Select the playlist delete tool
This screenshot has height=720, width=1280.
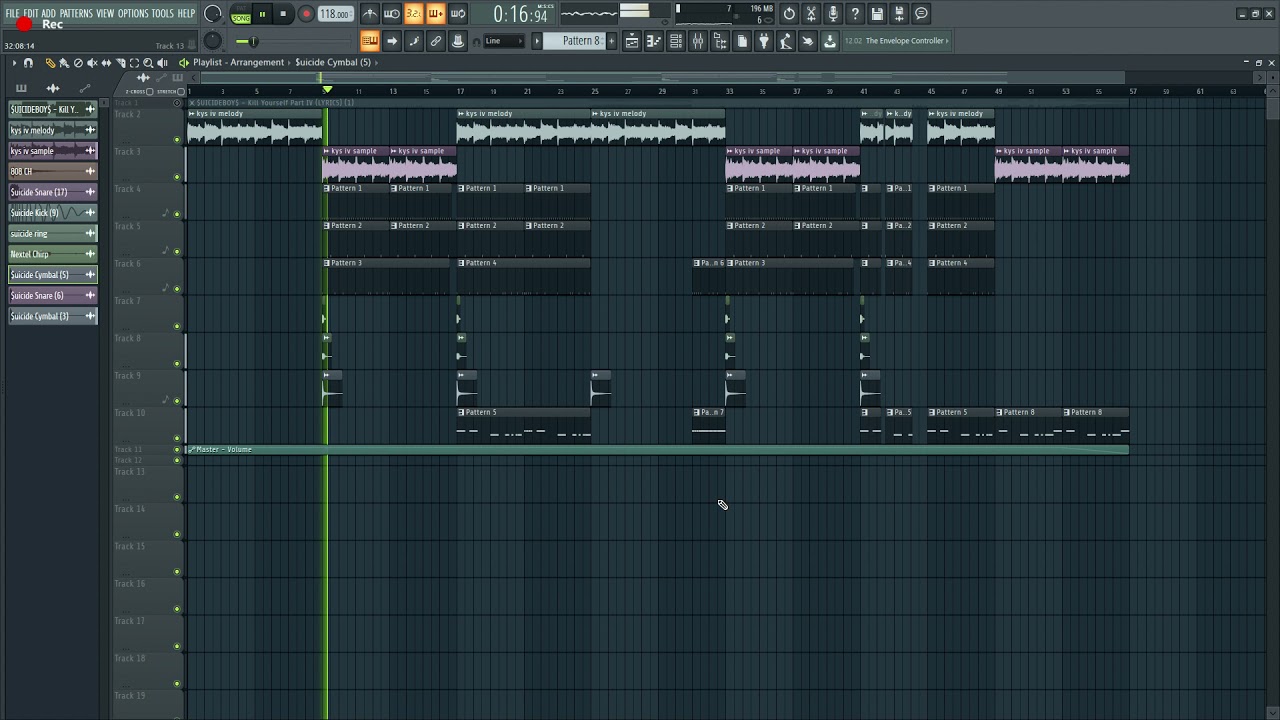[78, 63]
